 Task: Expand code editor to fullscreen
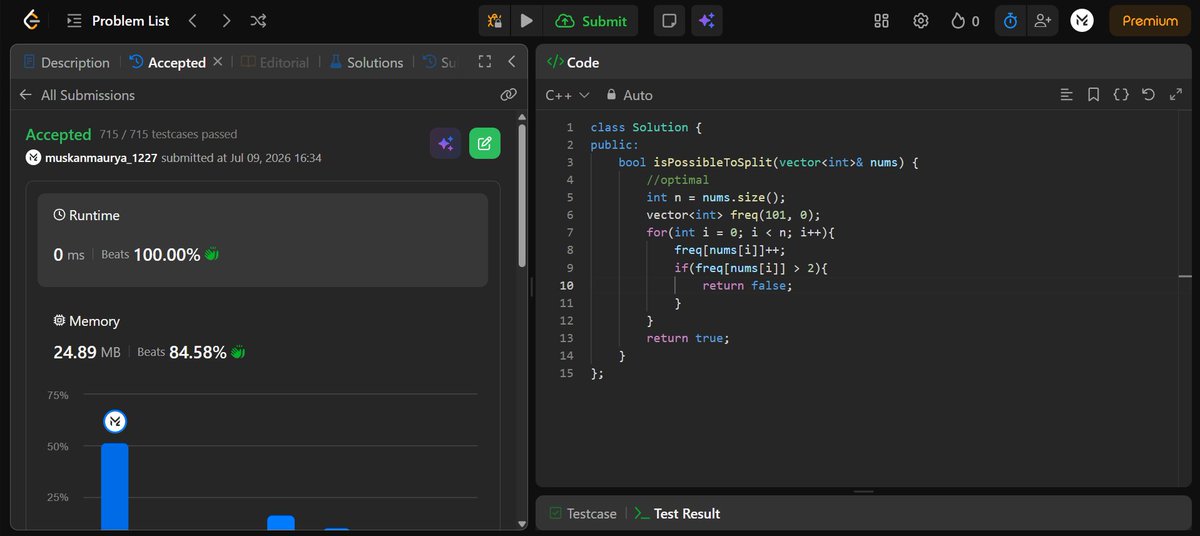pos(1175,95)
